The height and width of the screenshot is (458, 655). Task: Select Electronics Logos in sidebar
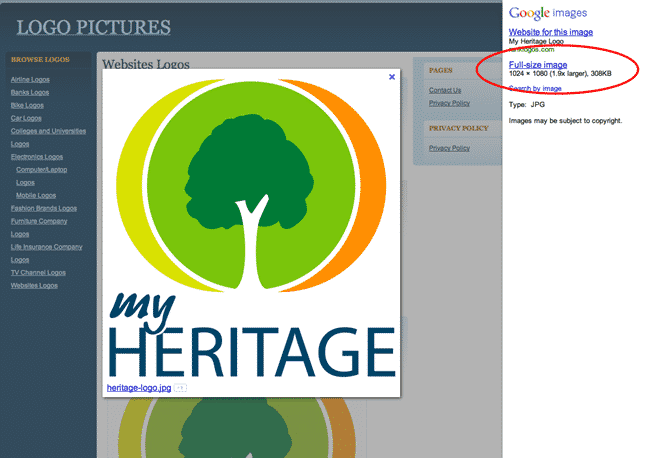pos(37,157)
